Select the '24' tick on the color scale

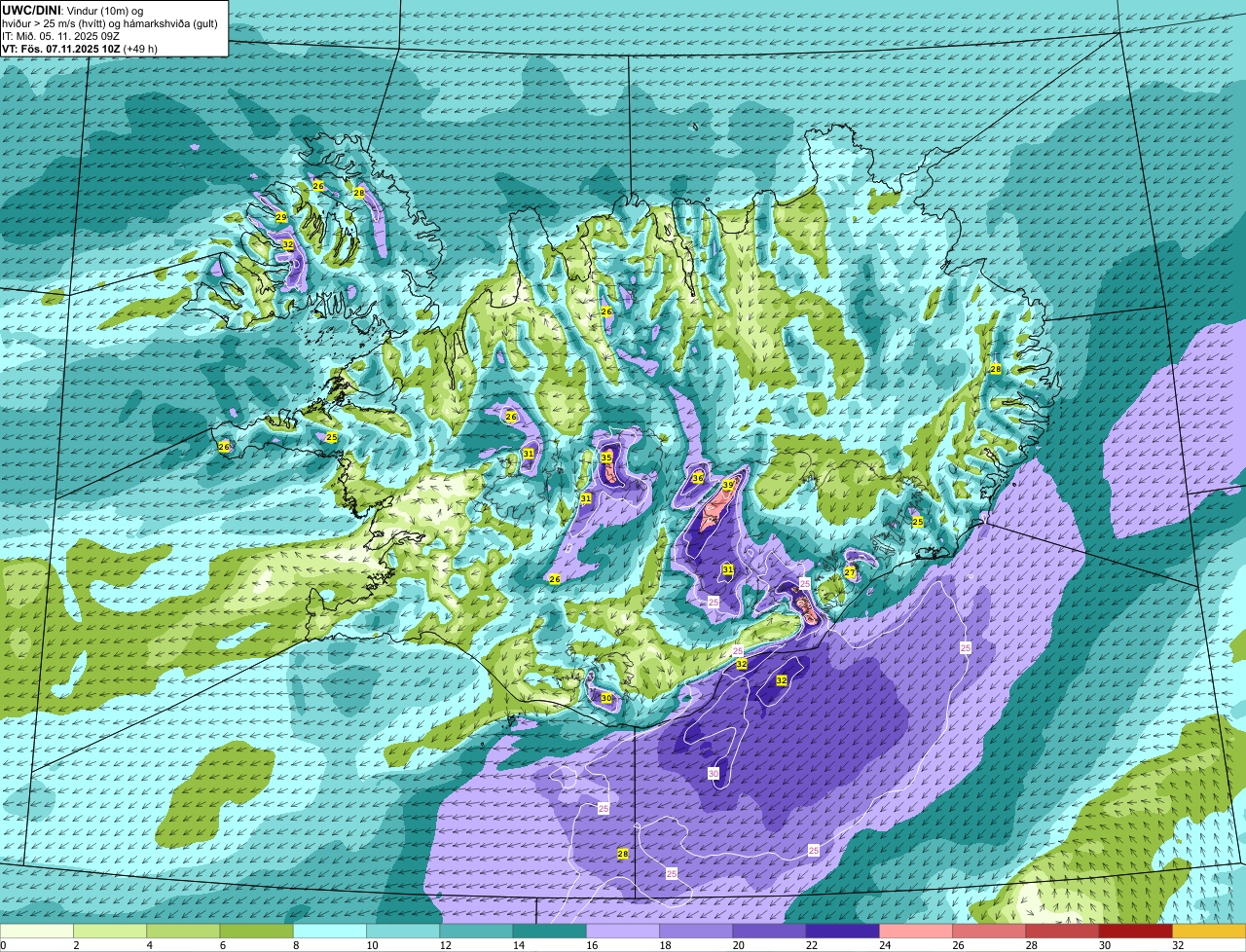click(x=885, y=945)
